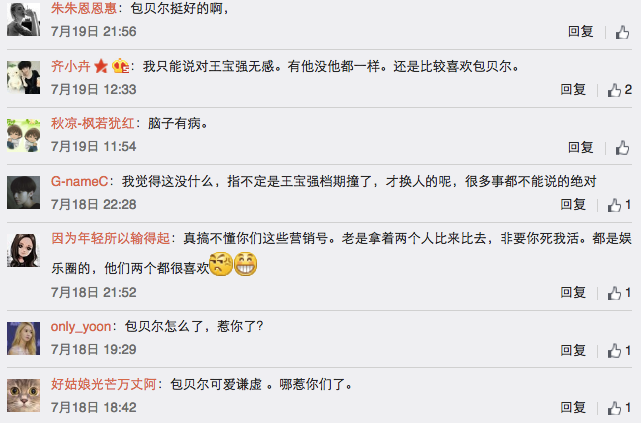The image size is (641, 423).
Task: Open only_yoon username link
Action: pyautogui.click(x=81, y=327)
